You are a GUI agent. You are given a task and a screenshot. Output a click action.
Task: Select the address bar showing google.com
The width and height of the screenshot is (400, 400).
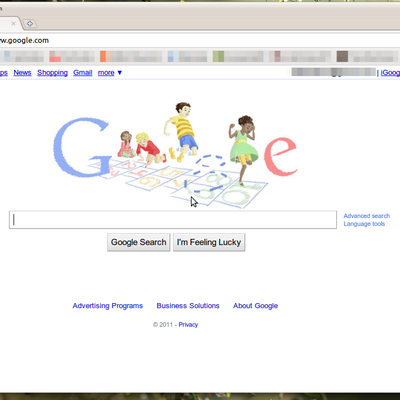[x=200, y=40]
